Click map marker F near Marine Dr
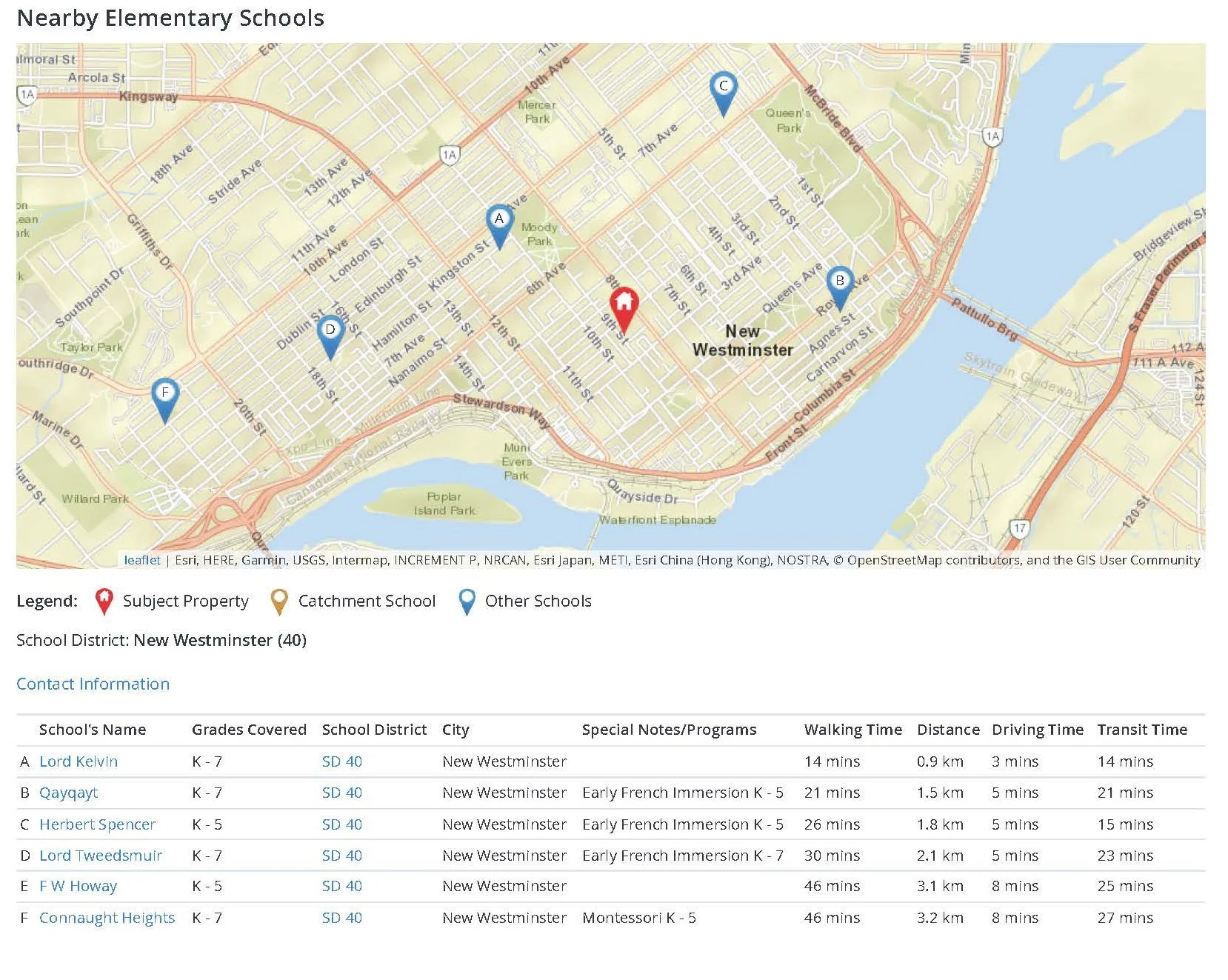The width and height of the screenshot is (1228, 980). click(x=164, y=400)
